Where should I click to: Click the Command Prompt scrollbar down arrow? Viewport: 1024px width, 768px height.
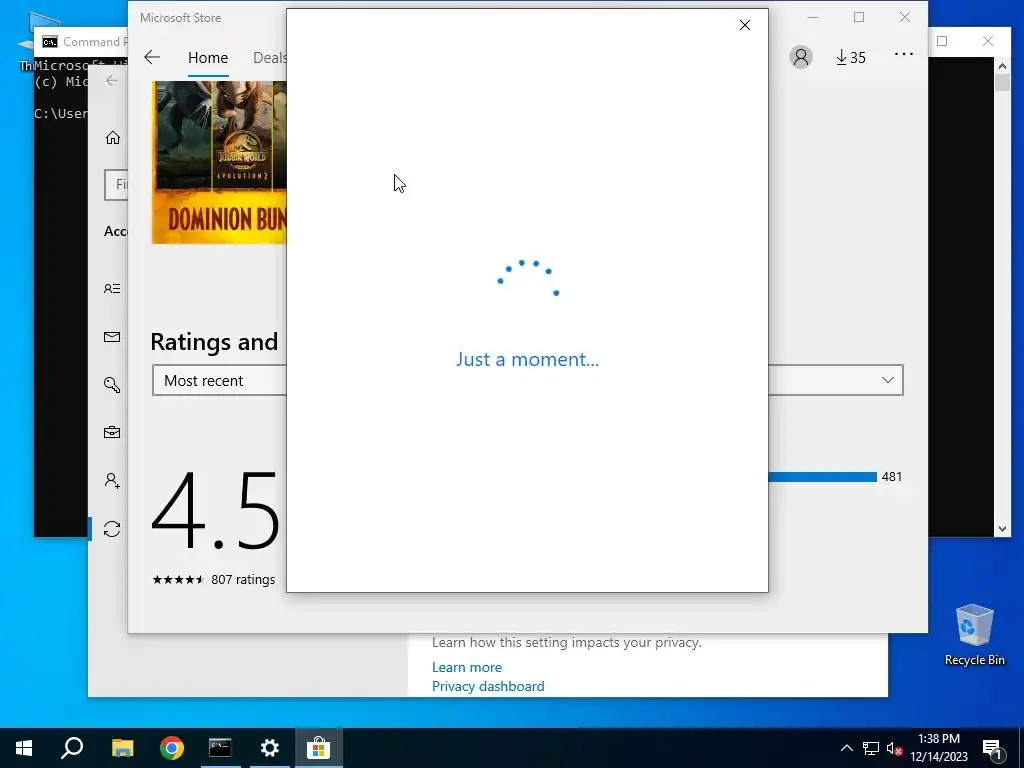tap(1002, 529)
